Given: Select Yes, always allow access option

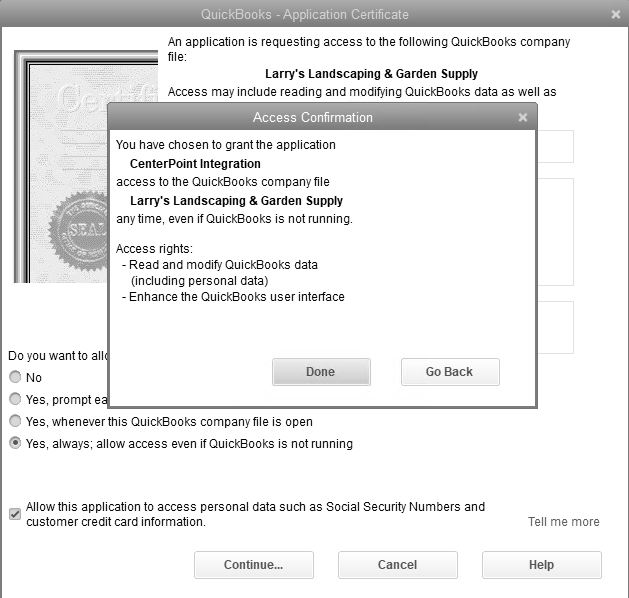Looking at the screenshot, I should [15, 443].
